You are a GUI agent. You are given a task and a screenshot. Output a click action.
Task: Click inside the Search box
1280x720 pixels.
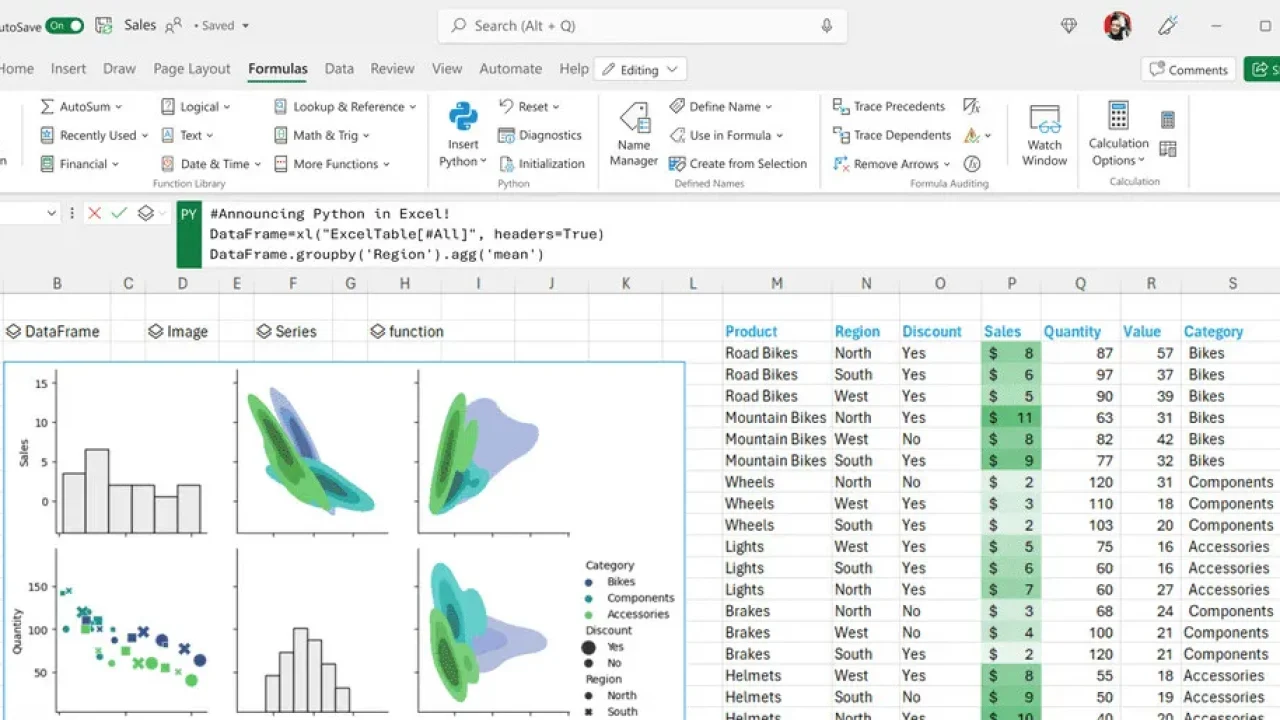[640, 26]
